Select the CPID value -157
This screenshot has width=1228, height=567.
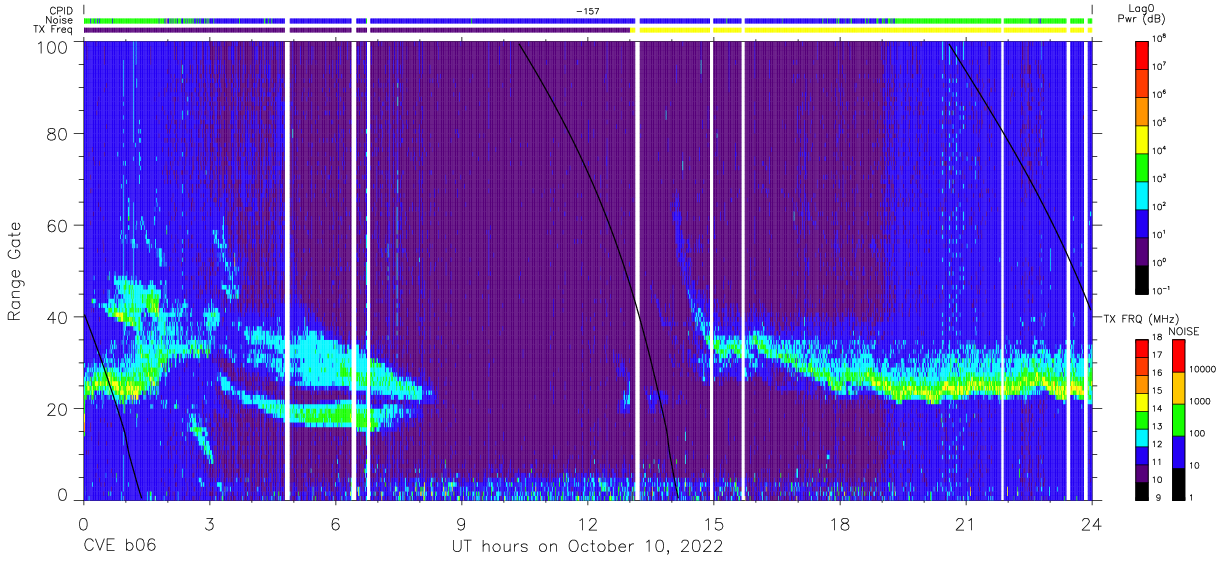coord(587,11)
